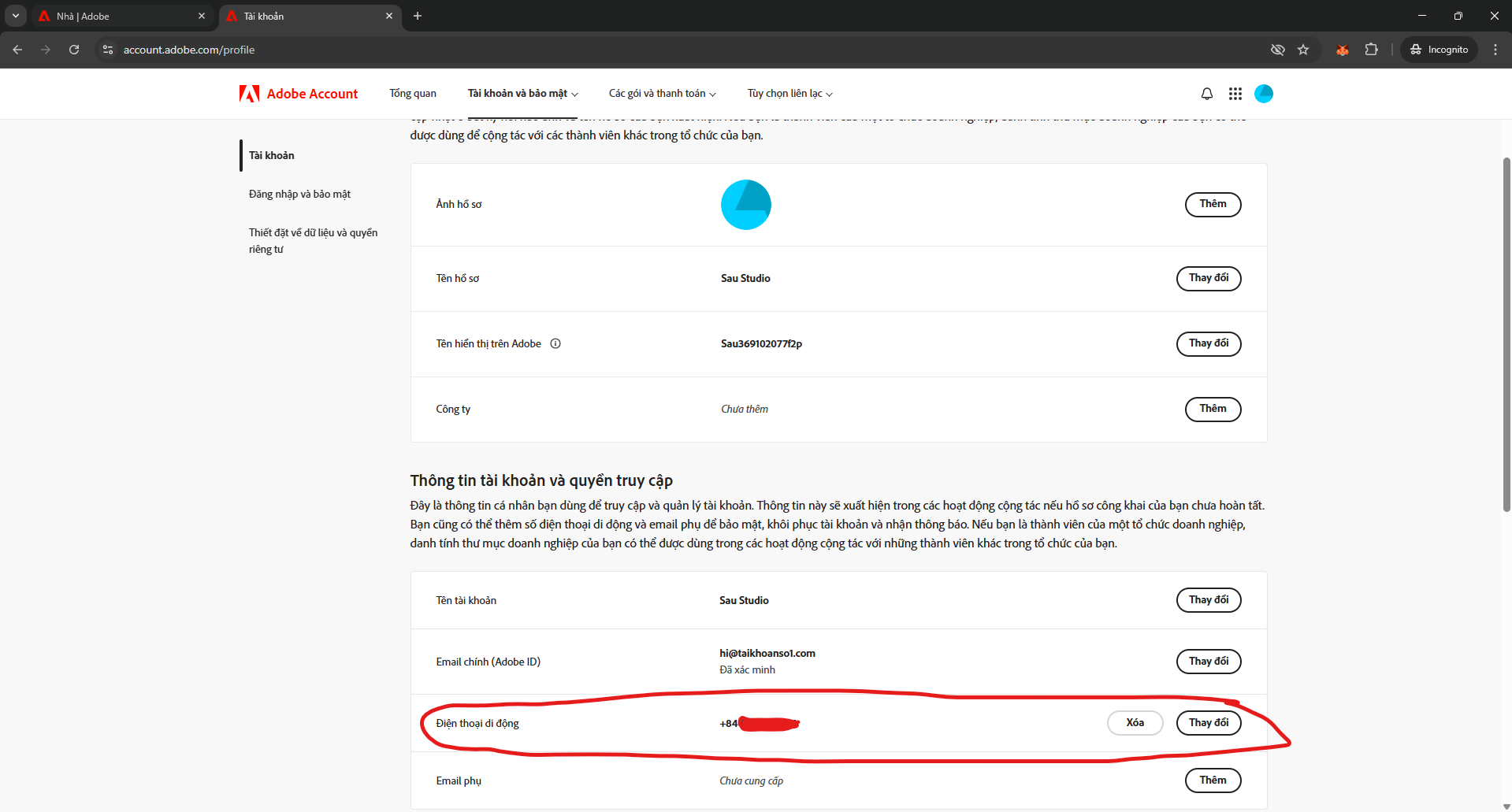Expand Tài khoản và bảo mật menu
This screenshot has height=812, width=1512.
(x=522, y=94)
